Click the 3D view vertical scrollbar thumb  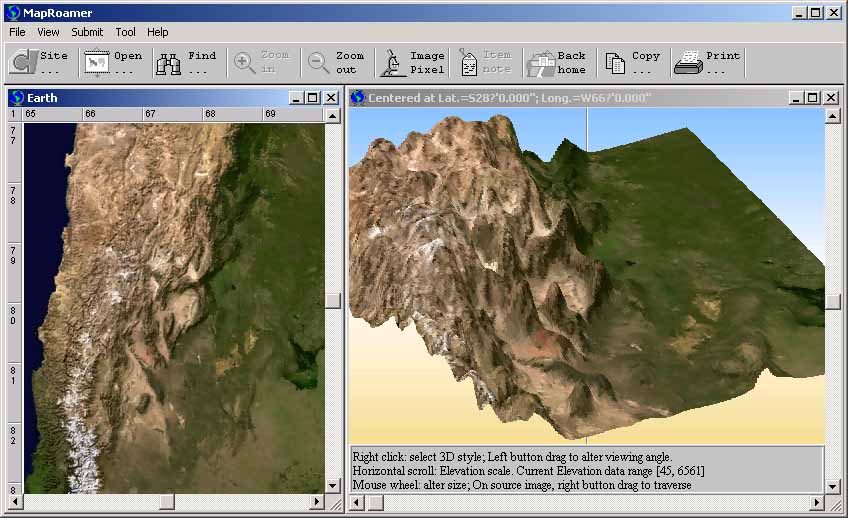click(x=832, y=302)
